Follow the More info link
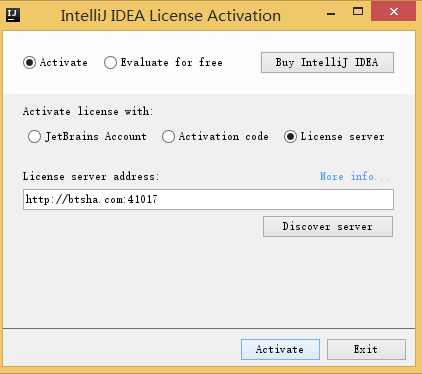 pyautogui.click(x=348, y=176)
